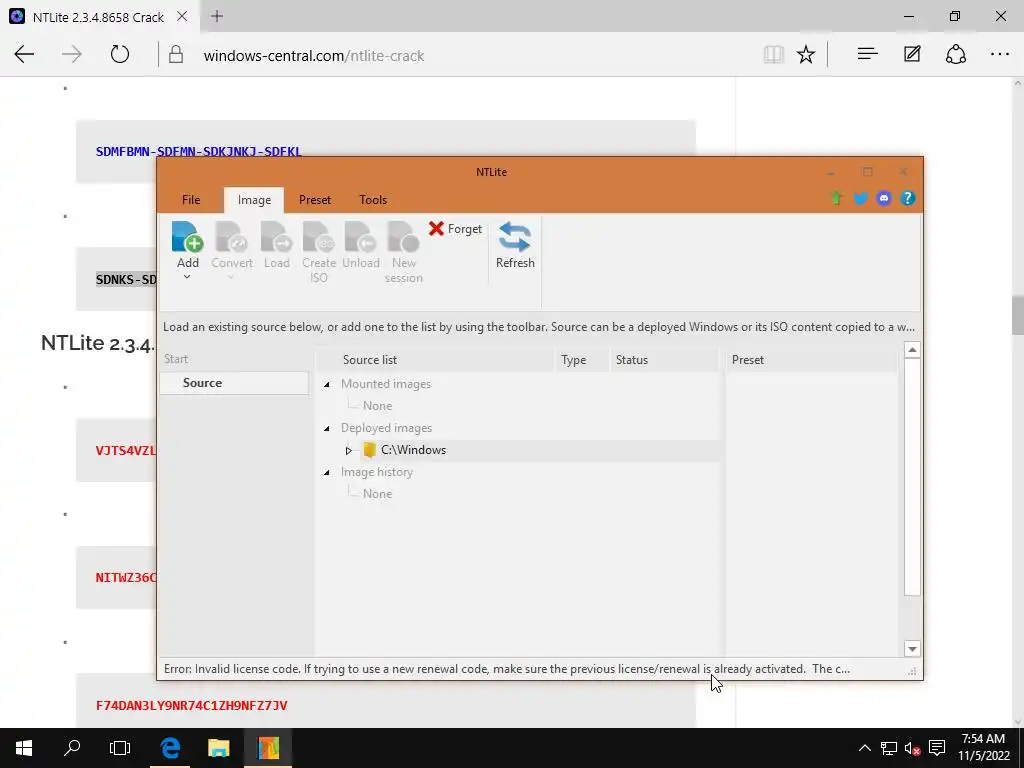Select the NTLite 2.3.4.8658 Crack browser tab
The width and height of the screenshot is (1024, 768).
point(99,16)
